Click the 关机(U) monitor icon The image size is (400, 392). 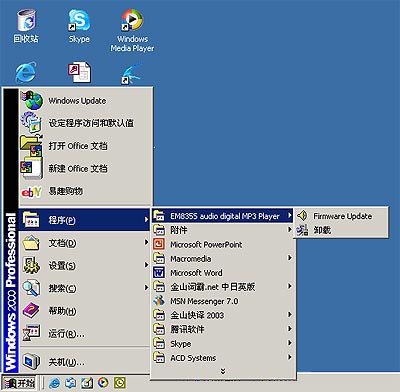31,361
